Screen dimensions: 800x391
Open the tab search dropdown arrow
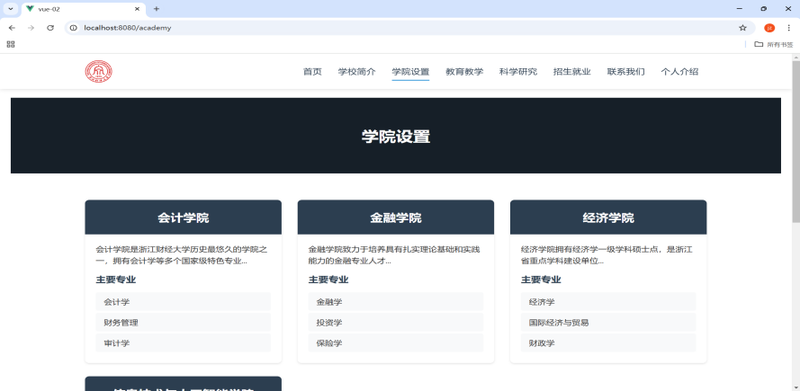(11, 9)
